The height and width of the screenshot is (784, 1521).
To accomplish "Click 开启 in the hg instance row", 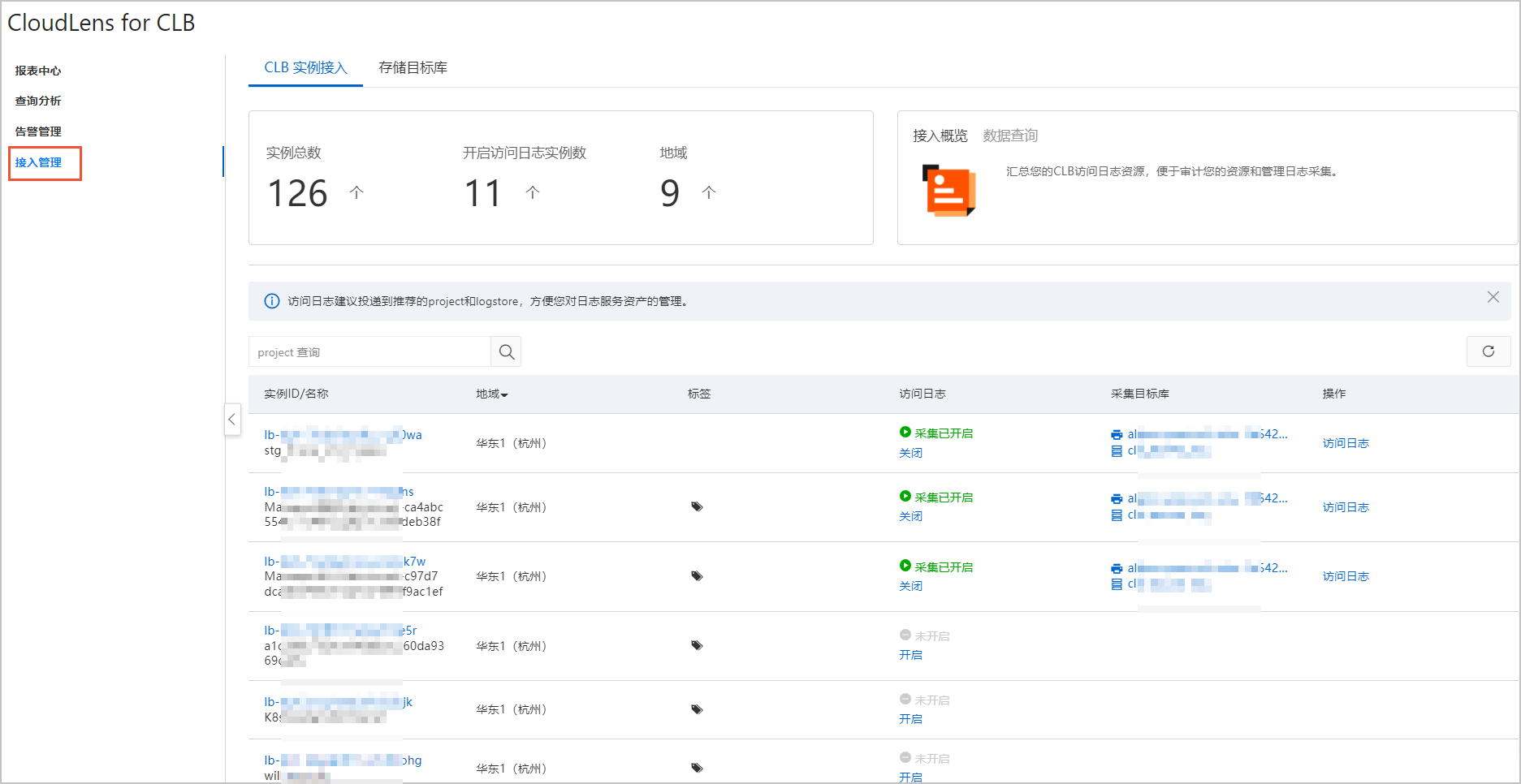I will 910,777.
